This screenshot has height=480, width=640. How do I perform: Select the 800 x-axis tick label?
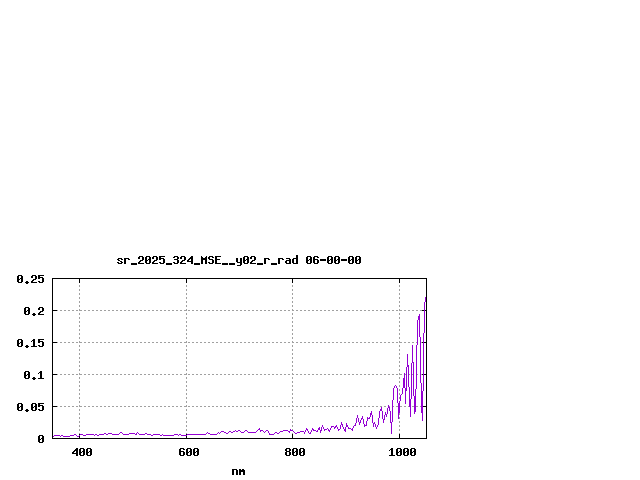(x=294, y=453)
